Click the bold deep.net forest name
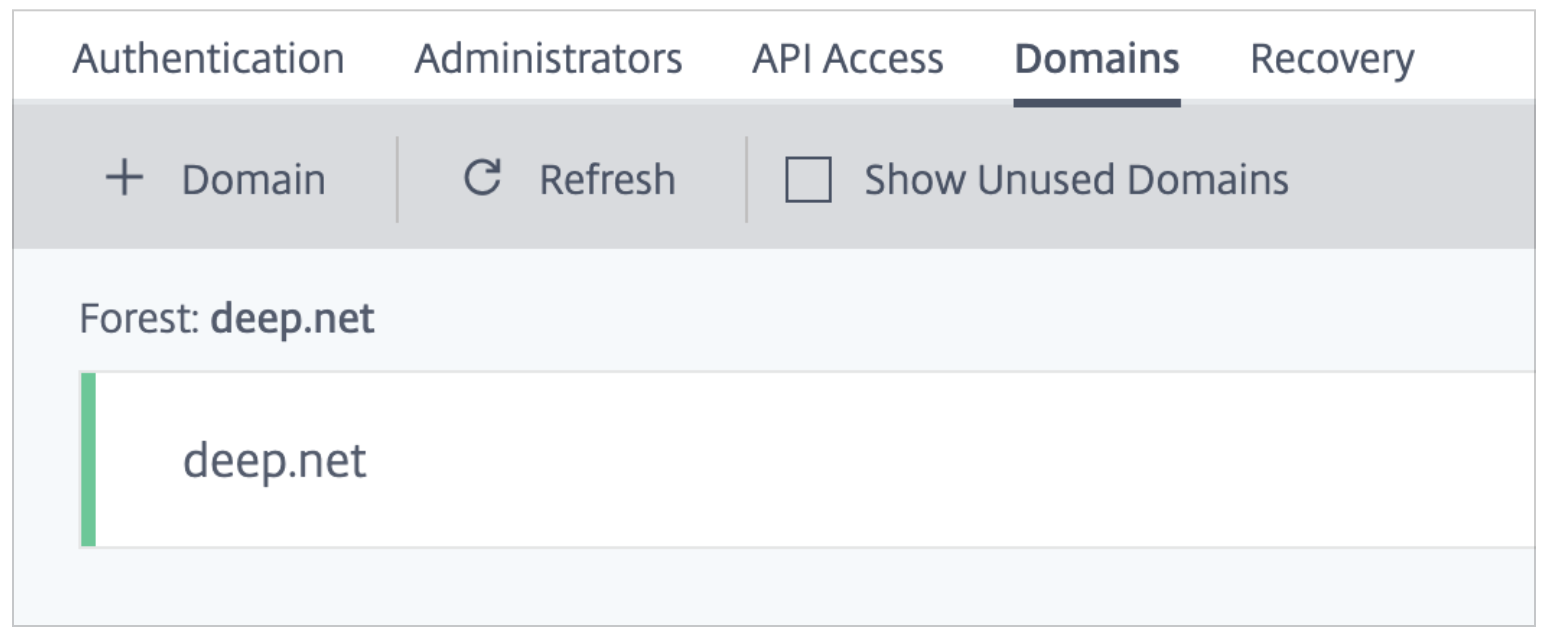Viewport: 1548px width, 638px height. (x=292, y=319)
